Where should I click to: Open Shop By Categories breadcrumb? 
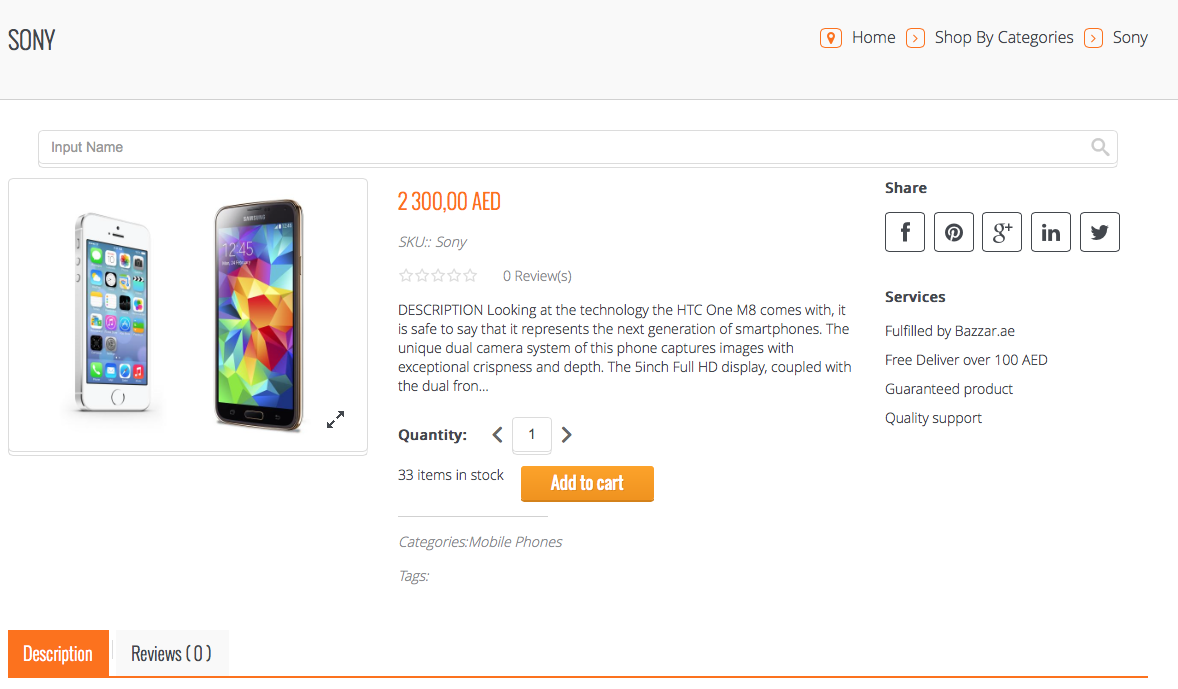[1003, 38]
